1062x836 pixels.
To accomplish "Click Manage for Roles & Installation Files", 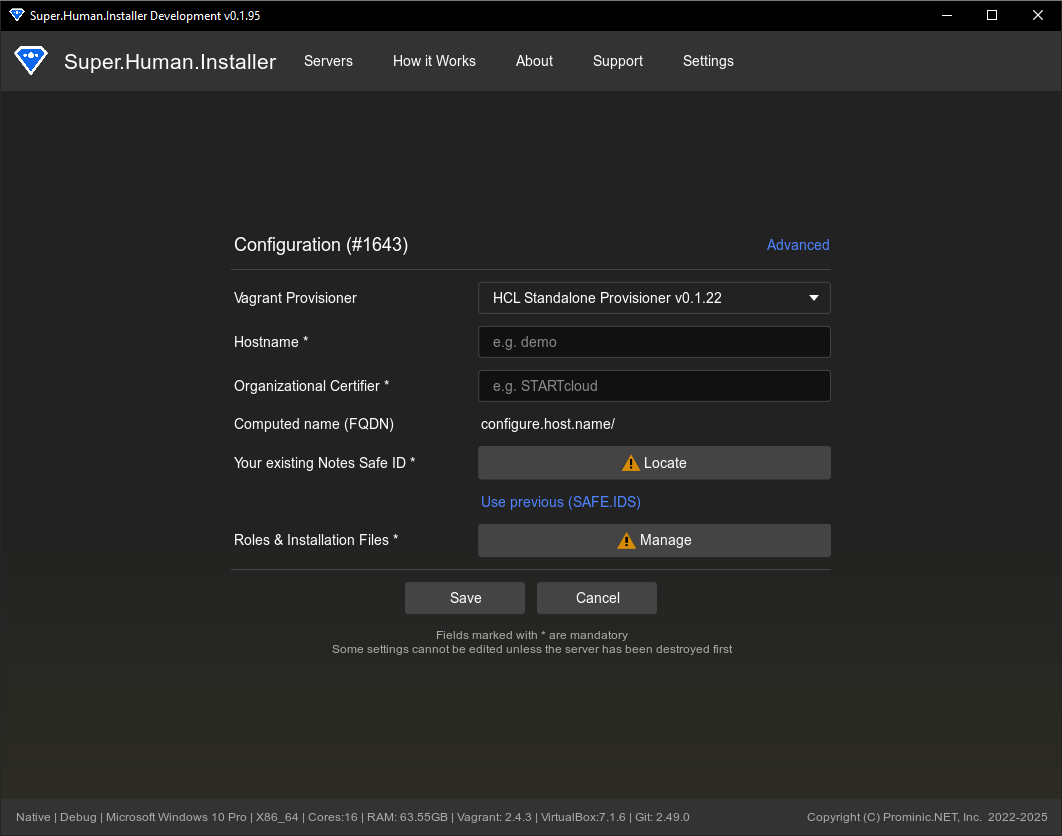I will tap(654, 540).
